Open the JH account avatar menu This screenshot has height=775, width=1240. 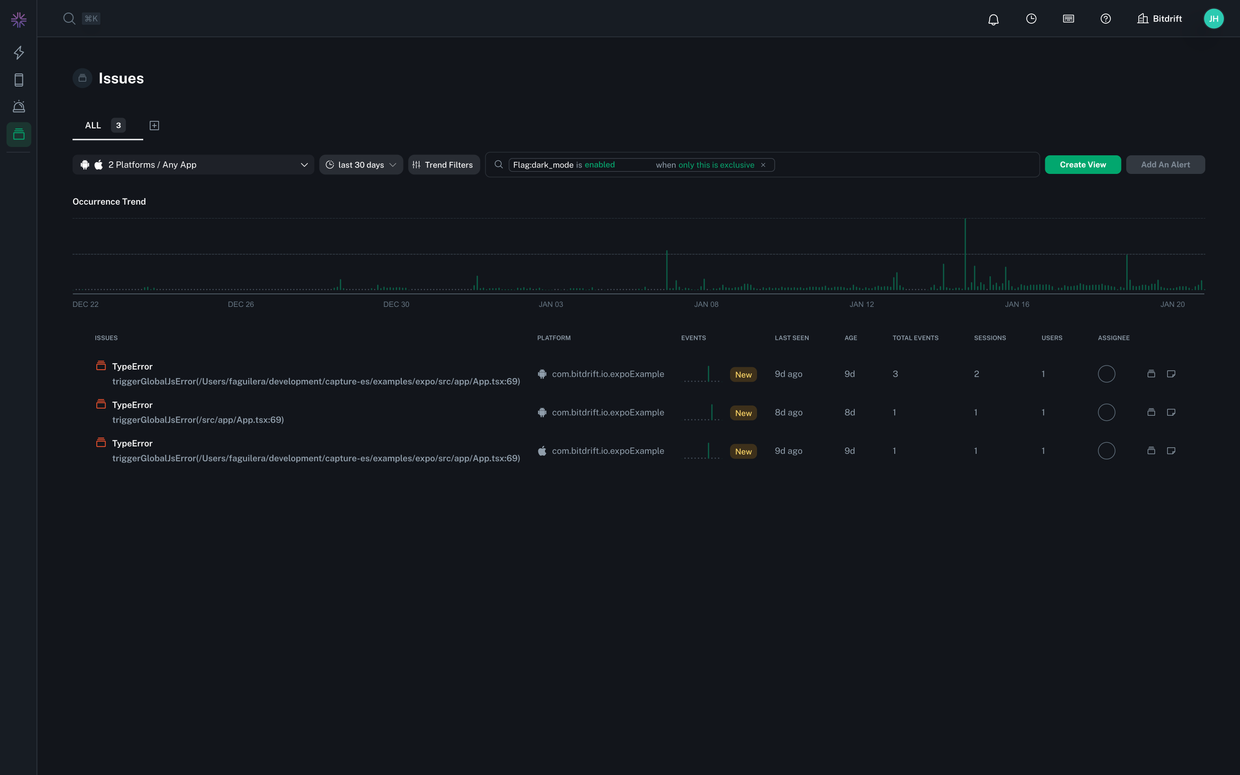(1213, 18)
